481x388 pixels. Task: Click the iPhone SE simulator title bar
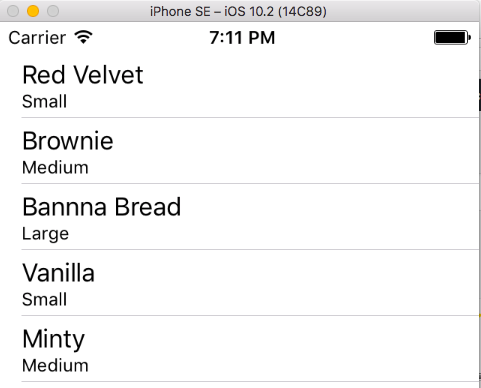(x=239, y=11)
